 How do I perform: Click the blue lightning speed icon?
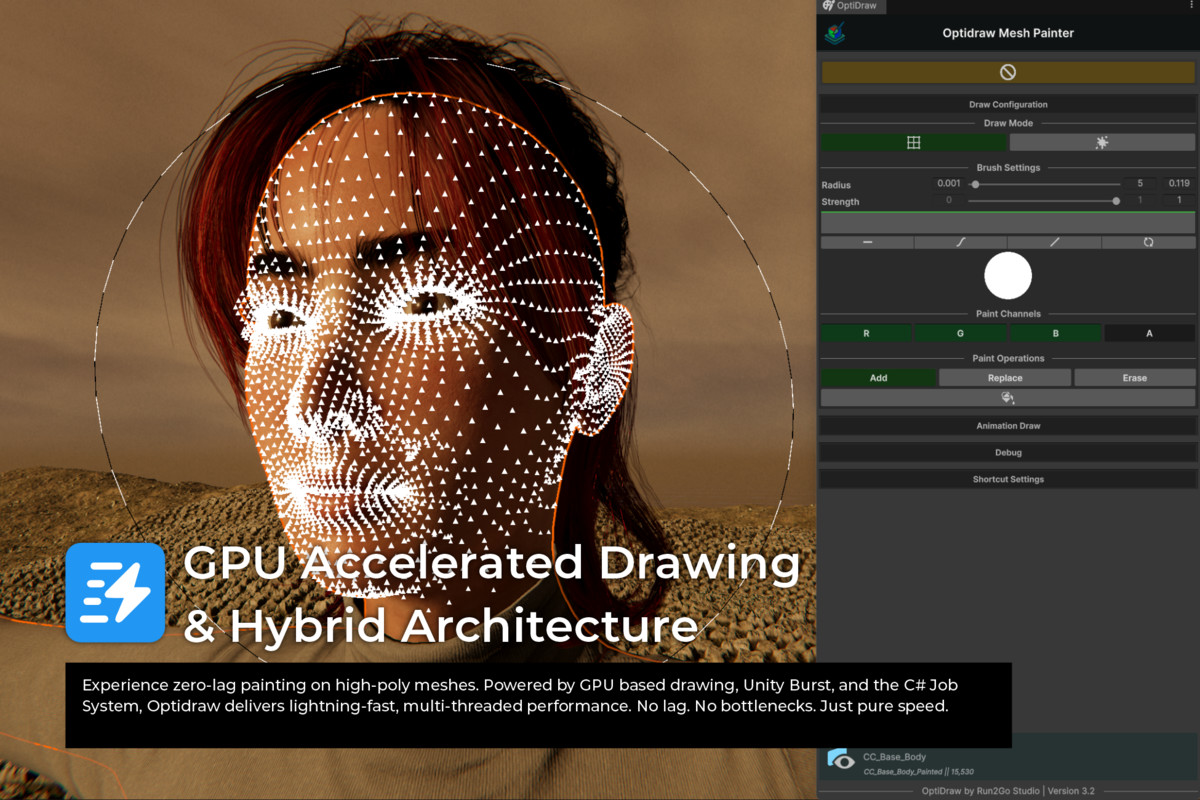coord(115,592)
